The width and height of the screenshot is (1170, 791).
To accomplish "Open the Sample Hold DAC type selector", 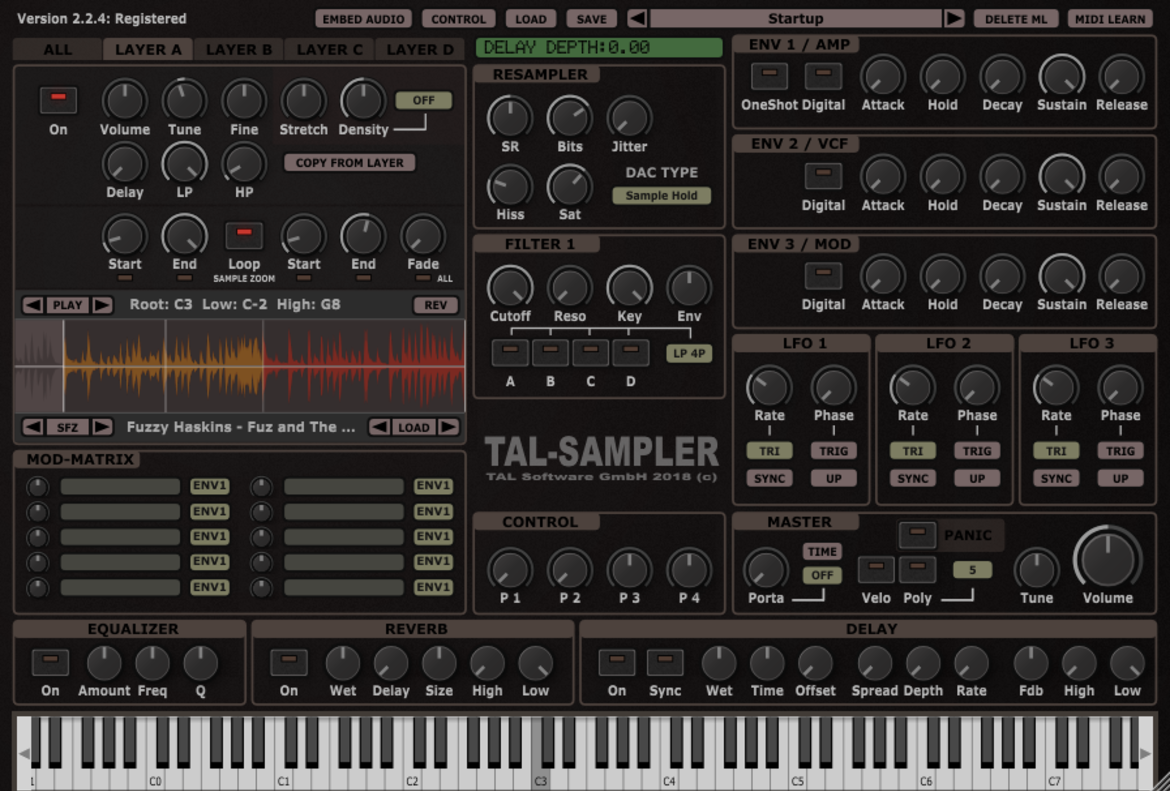I will pyautogui.click(x=661, y=196).
